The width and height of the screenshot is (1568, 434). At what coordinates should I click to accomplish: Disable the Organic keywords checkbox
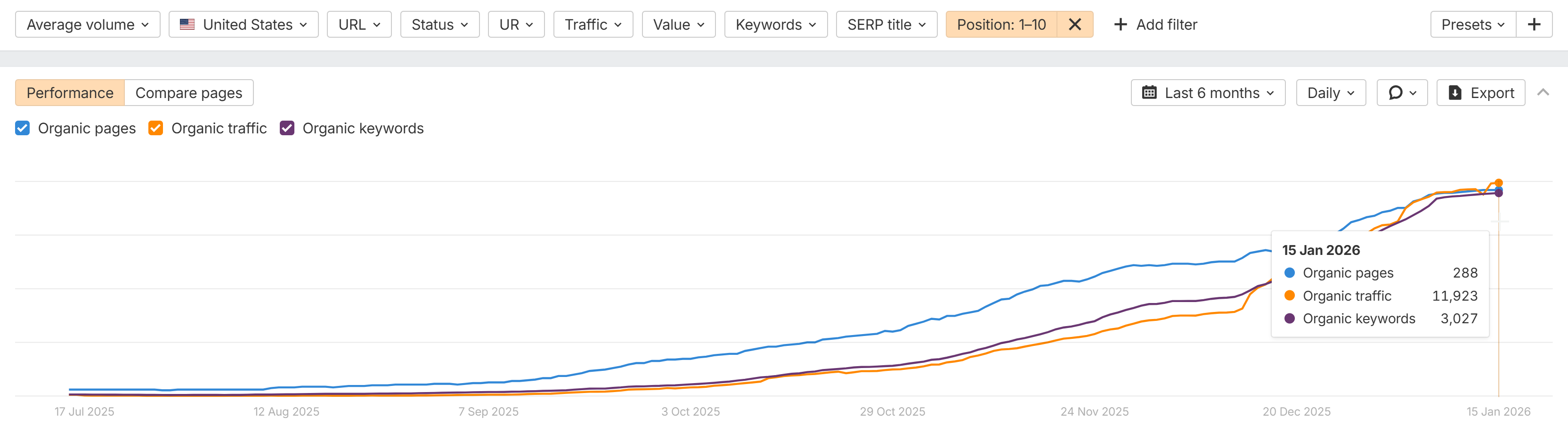tap(287, 129)
